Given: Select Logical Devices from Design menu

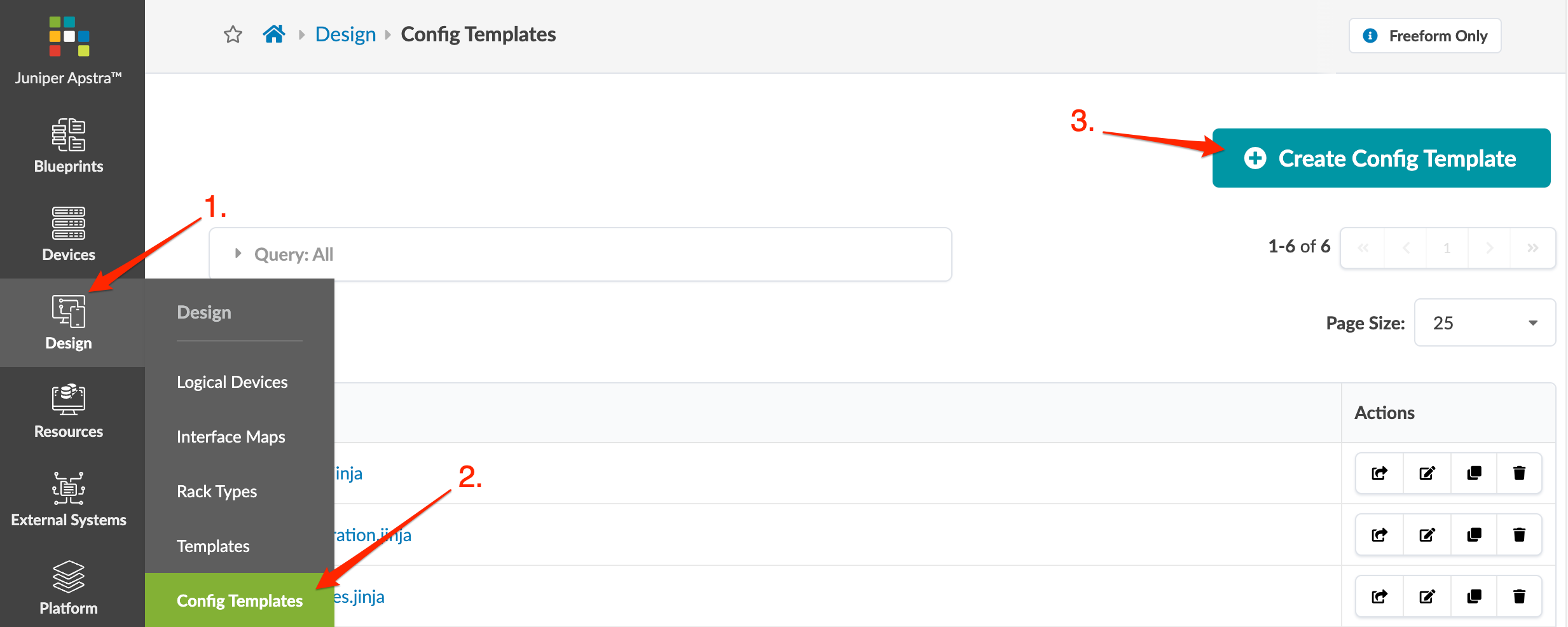Looking at the screenshot, I should coord(232,382).
